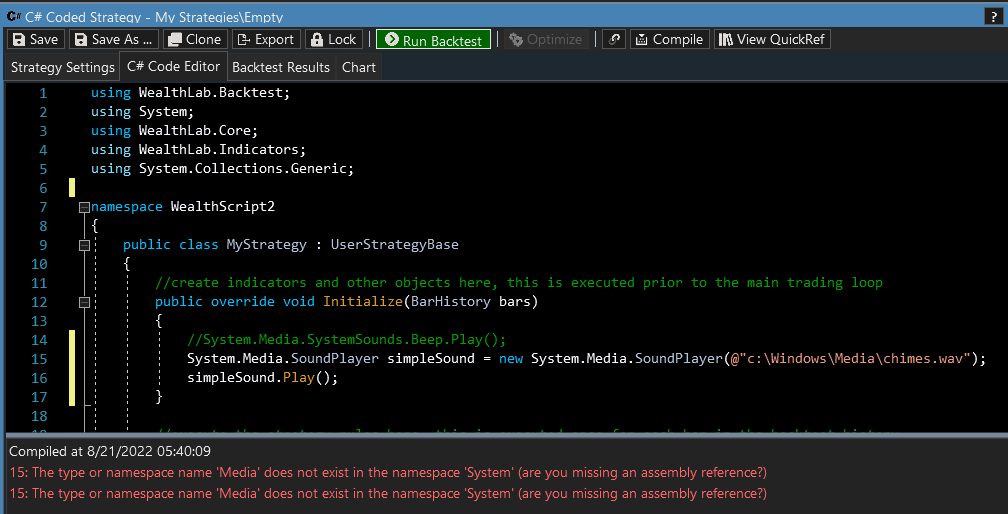
Task: Lock the strategy with padlock button
Action: pos(333,39)
